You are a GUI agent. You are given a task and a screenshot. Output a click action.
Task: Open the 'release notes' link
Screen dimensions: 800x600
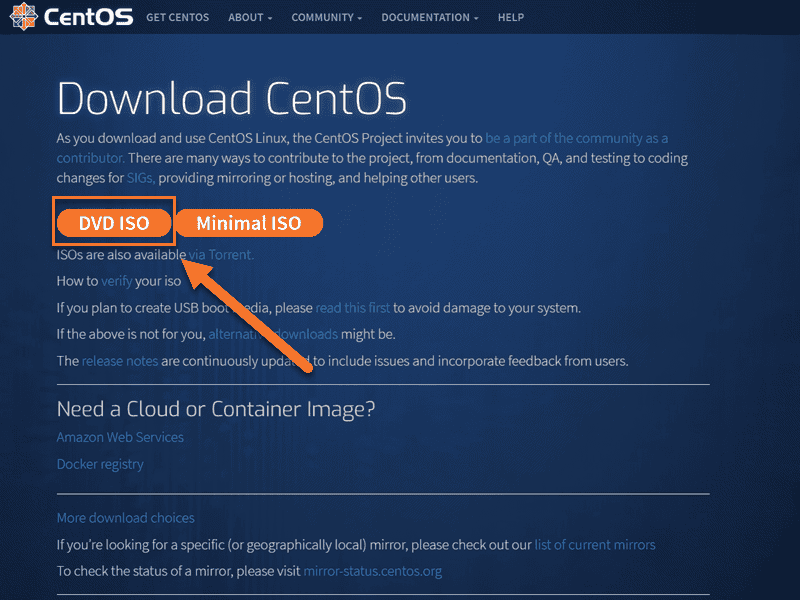coord(120,361)
